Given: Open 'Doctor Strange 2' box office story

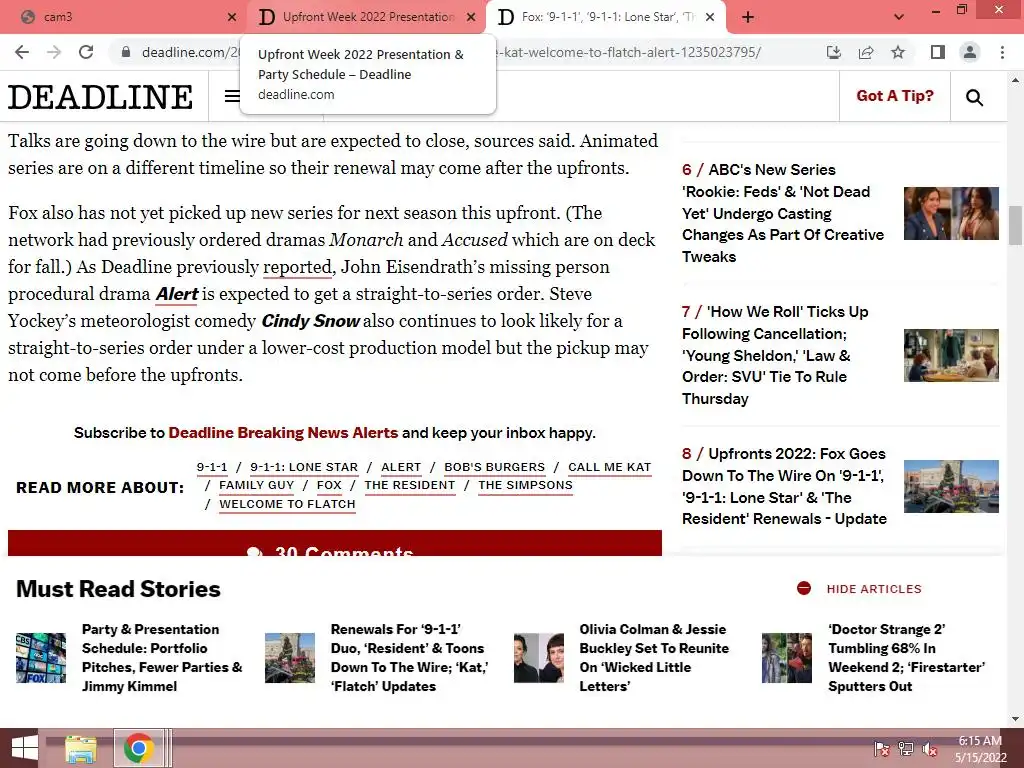Looking at the screenshot, I should point(906,658).
